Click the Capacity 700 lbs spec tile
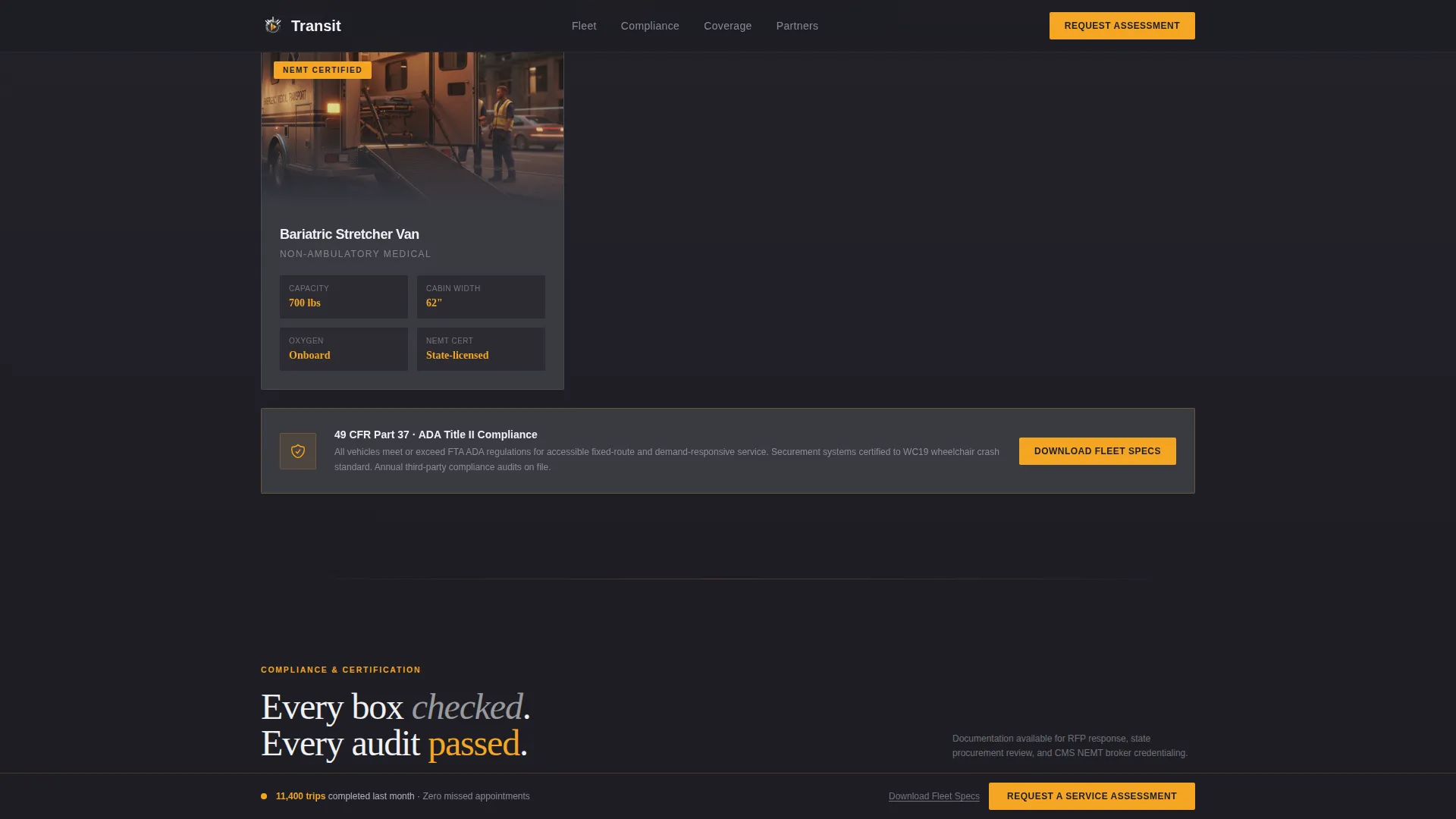The height and width of the screenshot is (819, 1456). [344, 297]
